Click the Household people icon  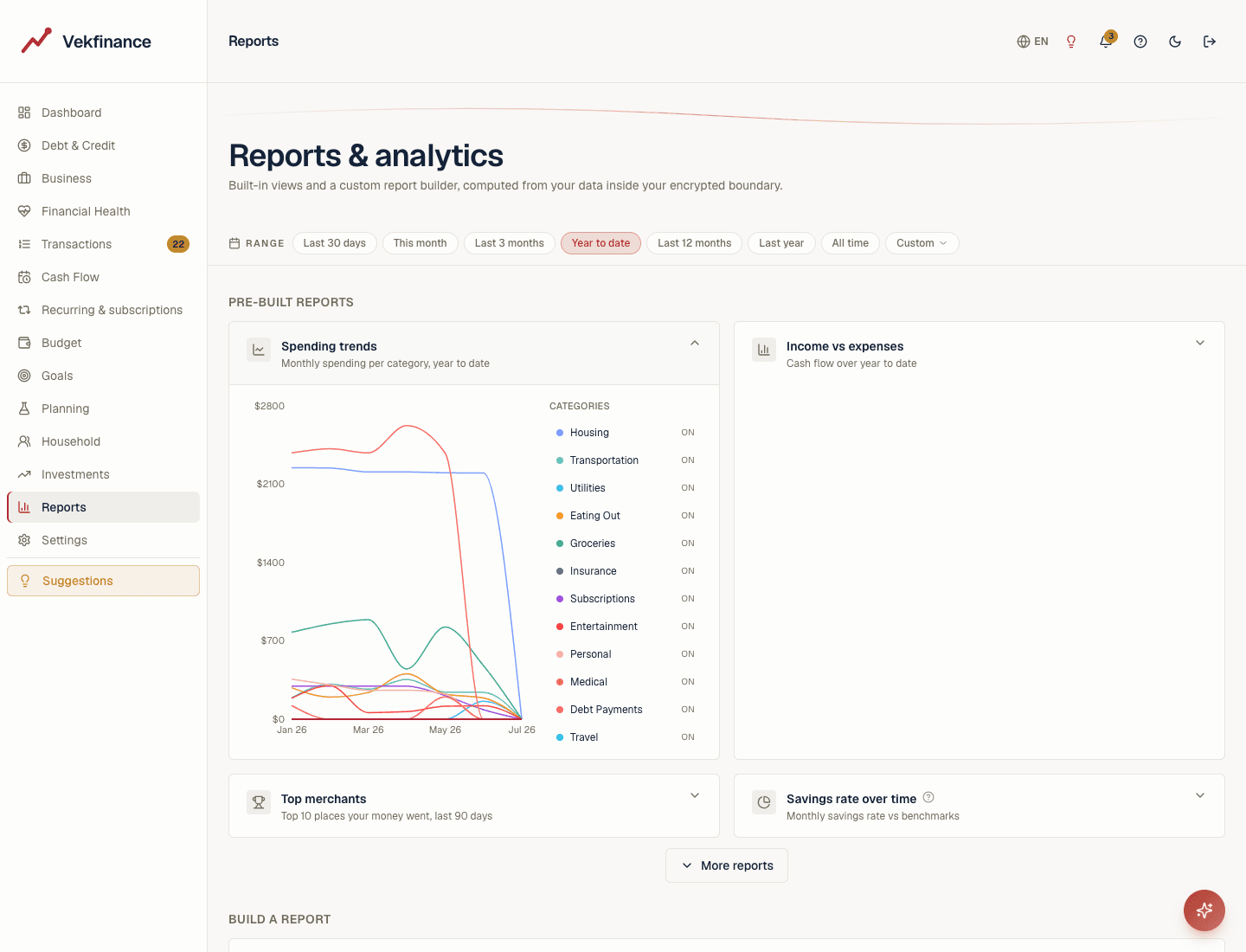pos(24,441)
